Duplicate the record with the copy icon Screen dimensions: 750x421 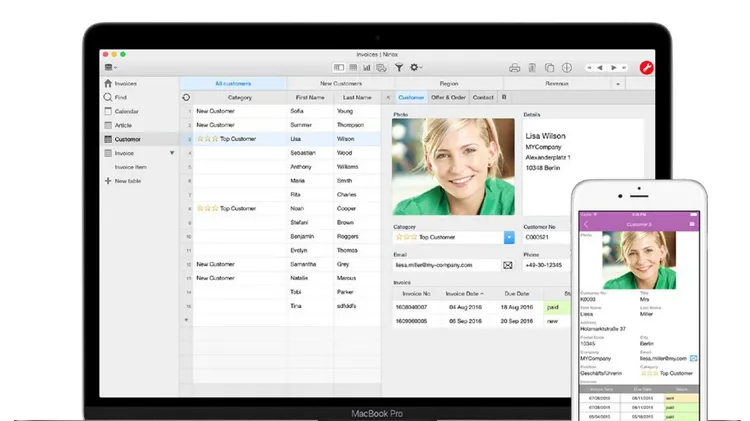pos(549,68)
